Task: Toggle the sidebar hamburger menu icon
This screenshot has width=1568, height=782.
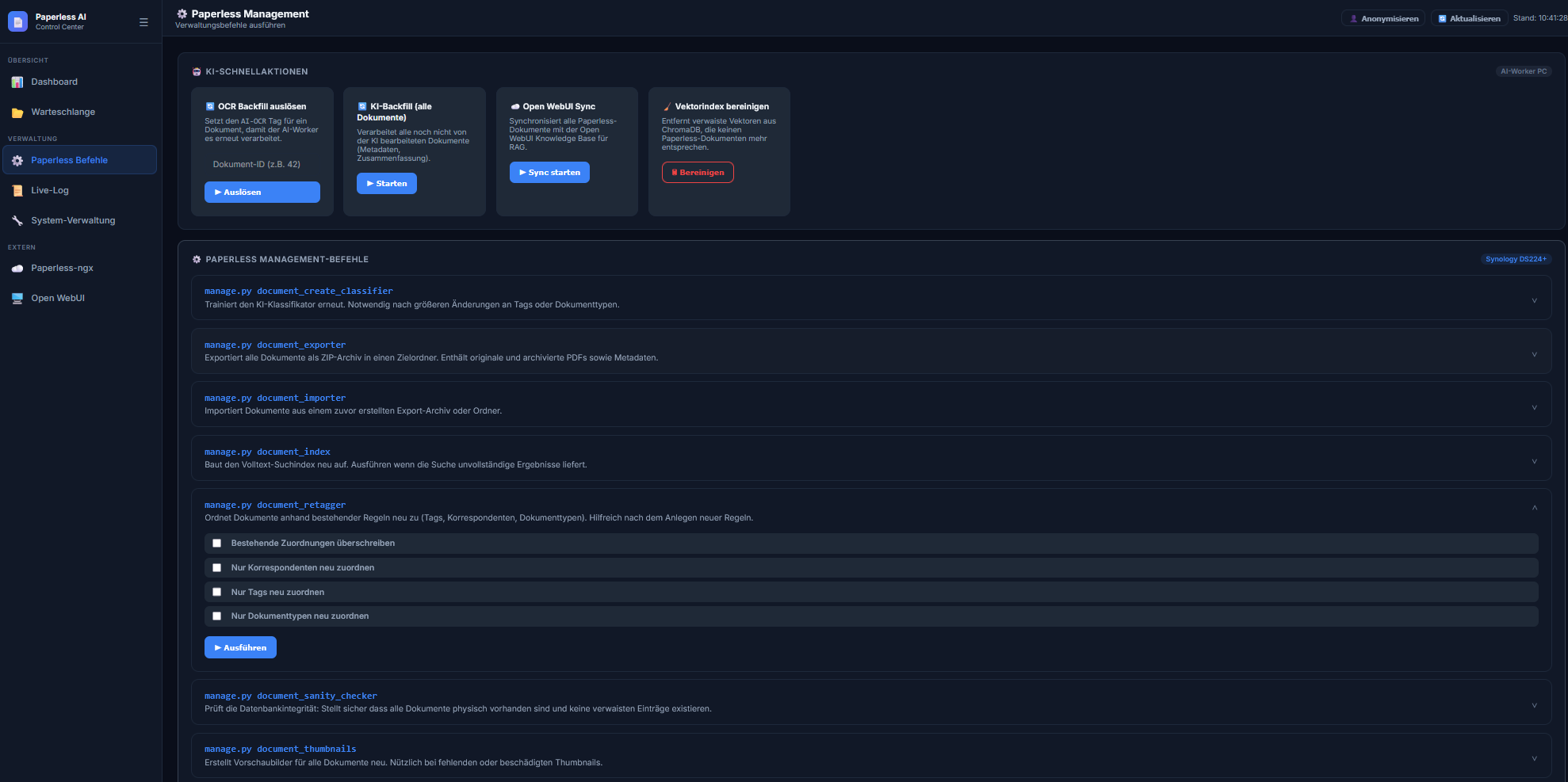Action: tap(143, 22)
